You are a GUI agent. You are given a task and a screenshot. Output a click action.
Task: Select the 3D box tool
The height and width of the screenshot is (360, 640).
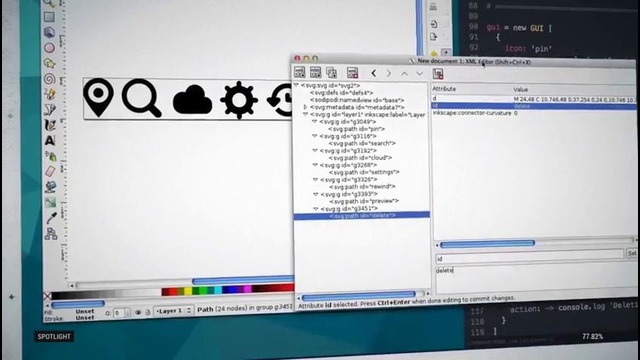[x=49, y=32]
